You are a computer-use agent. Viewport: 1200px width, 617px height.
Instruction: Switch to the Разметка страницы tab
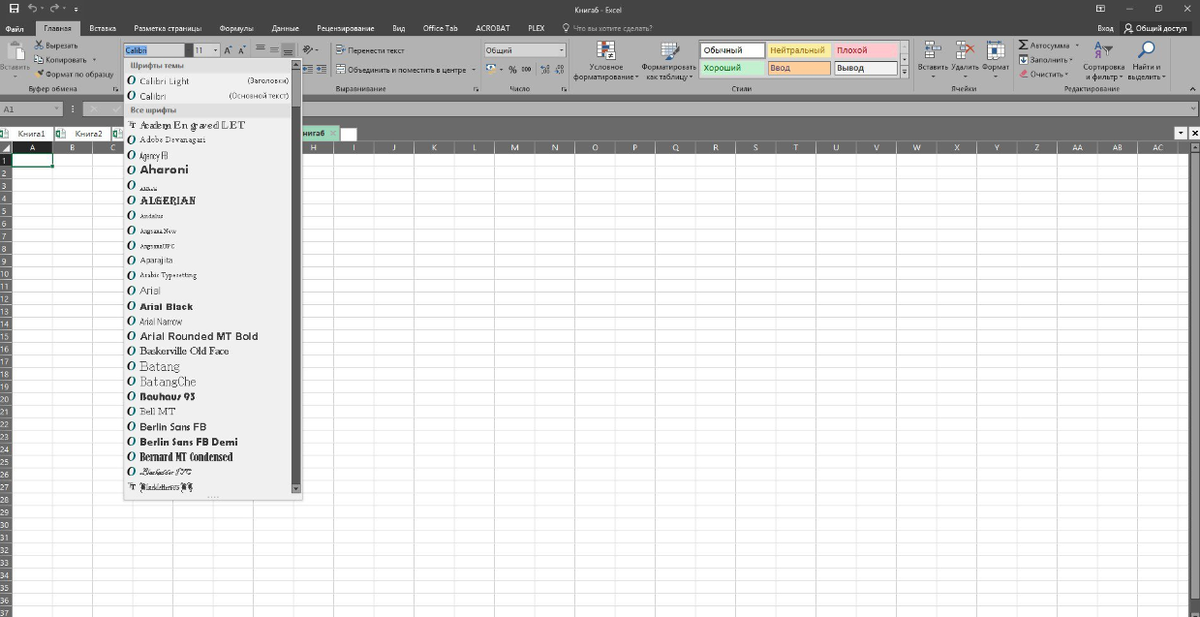(167, 29)
